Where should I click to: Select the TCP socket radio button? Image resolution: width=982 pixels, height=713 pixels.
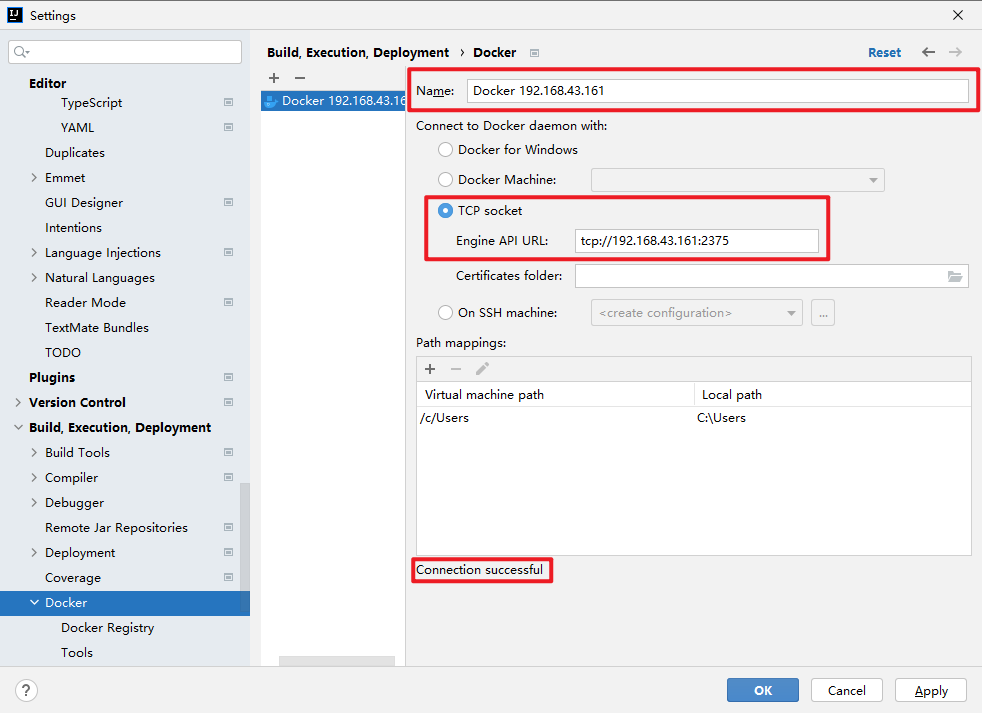(x=445, y=211)
